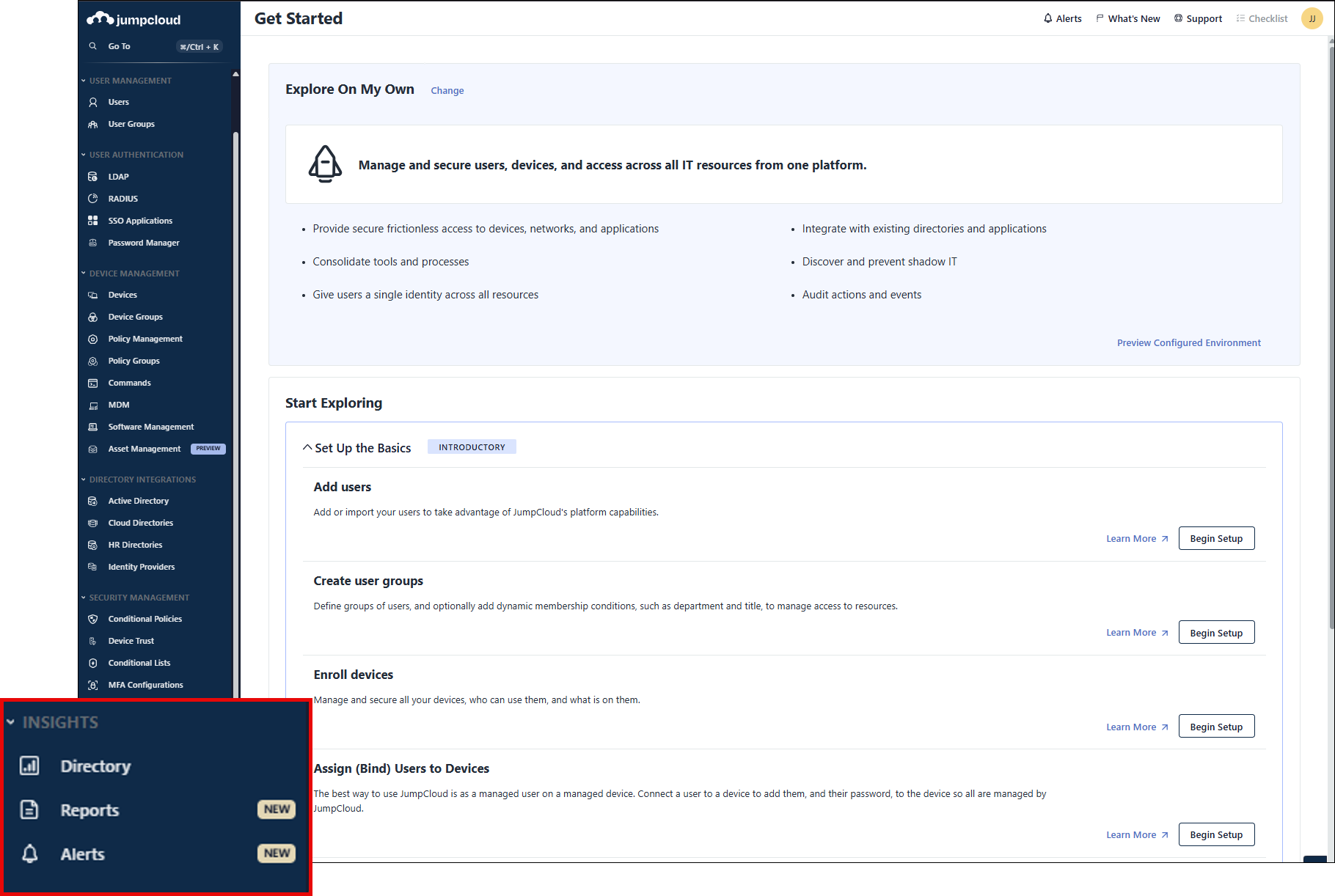Collapse the Insights sidebar section

tap(11, 722)
